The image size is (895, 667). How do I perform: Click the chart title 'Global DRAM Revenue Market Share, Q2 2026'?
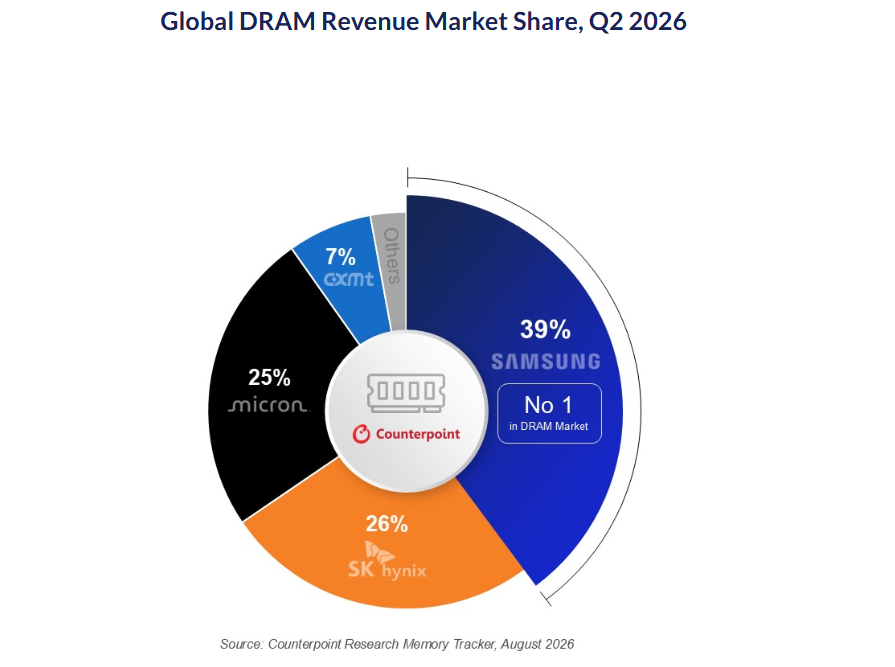pyautogui.click(x=423, y=22)
